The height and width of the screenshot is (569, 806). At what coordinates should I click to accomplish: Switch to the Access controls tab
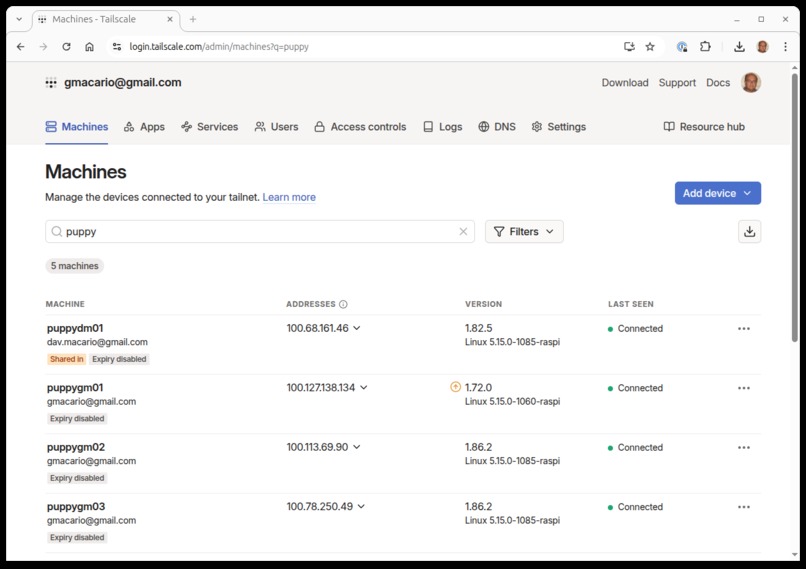point(360,126)
